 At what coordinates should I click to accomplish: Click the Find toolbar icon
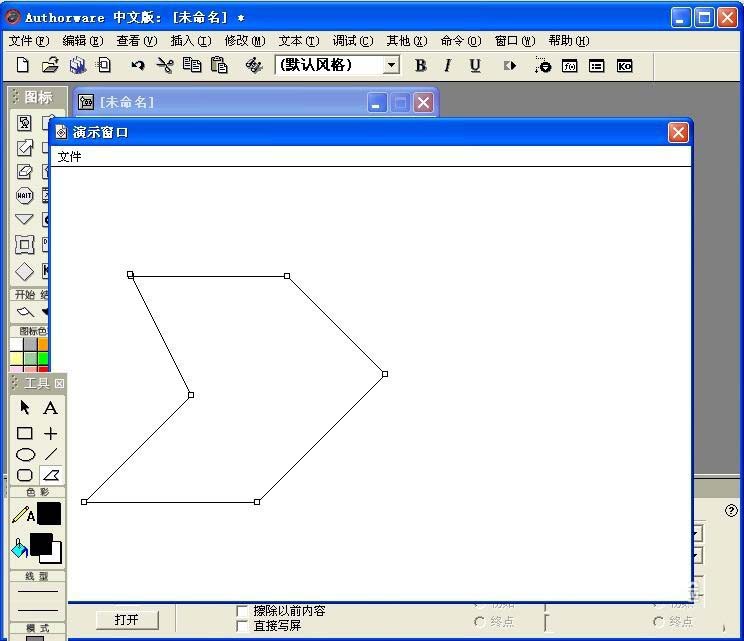click(x=254, y=65)
